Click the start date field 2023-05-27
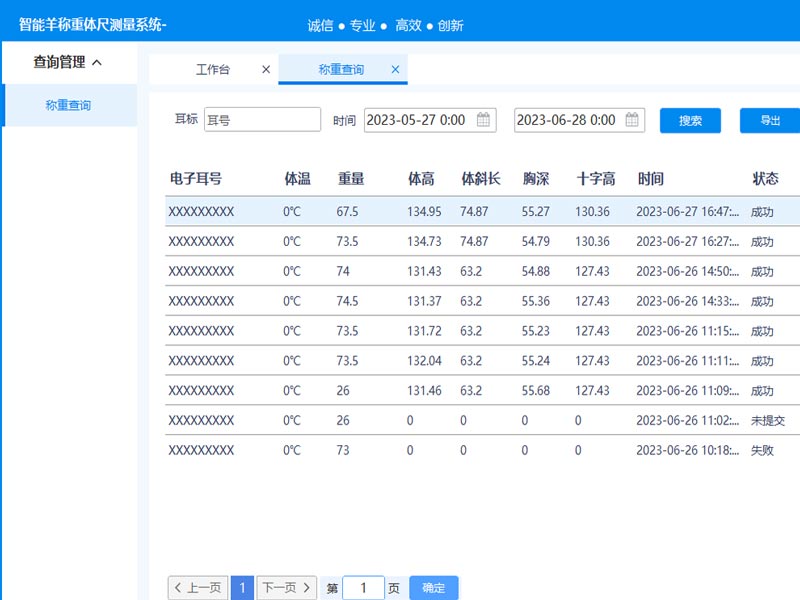This screenshot has height=600, width=800. pyautogui.click(x=417, y=120)
